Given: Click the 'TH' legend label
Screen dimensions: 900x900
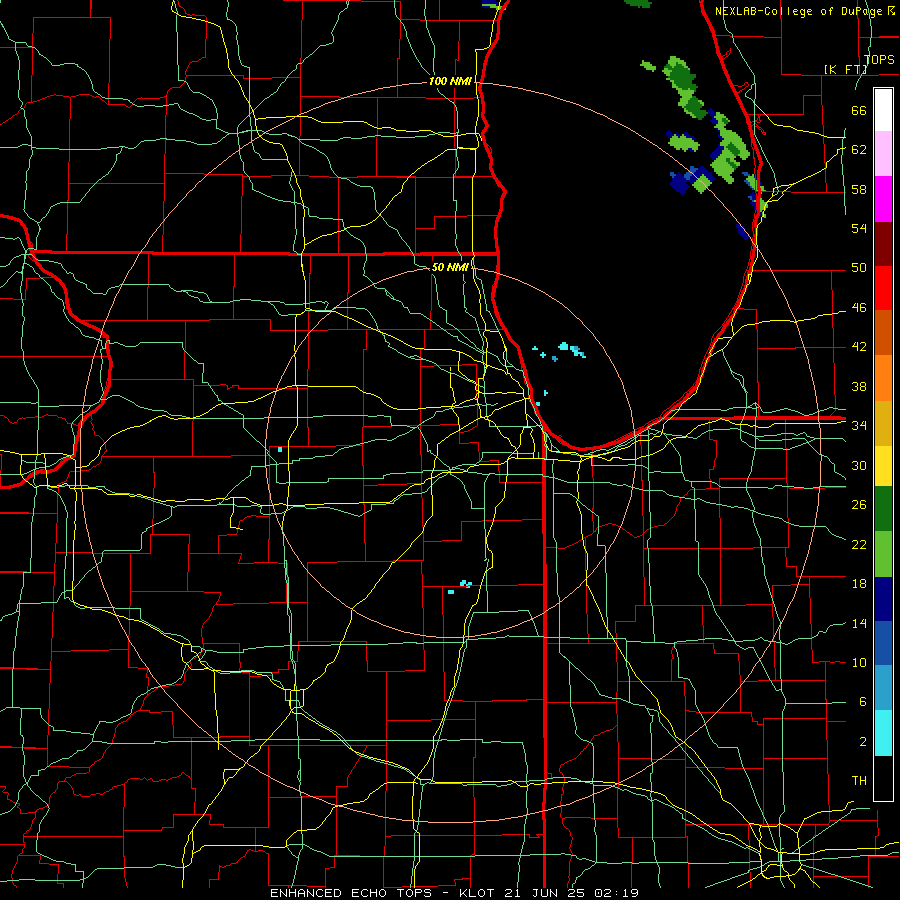Looking at the screenshot, I should (x=859, y=781).
